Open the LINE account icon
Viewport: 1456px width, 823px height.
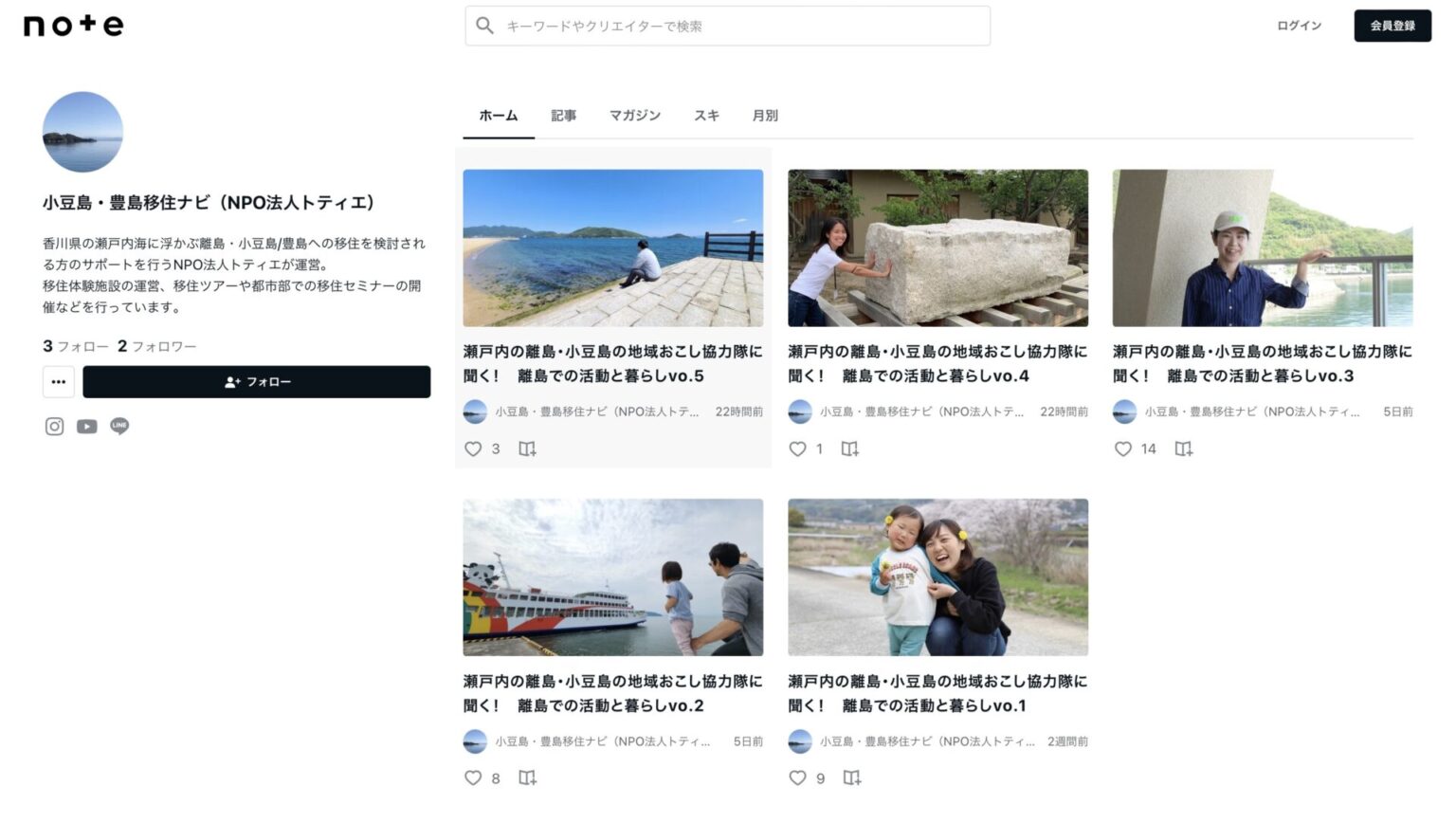119,426
